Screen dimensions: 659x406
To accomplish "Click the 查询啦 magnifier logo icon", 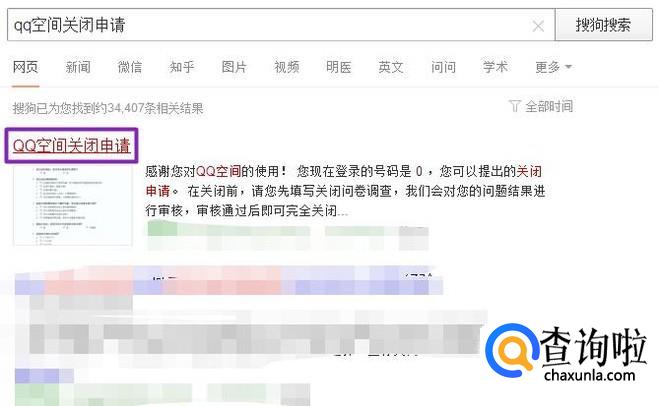I will [511, 350].
